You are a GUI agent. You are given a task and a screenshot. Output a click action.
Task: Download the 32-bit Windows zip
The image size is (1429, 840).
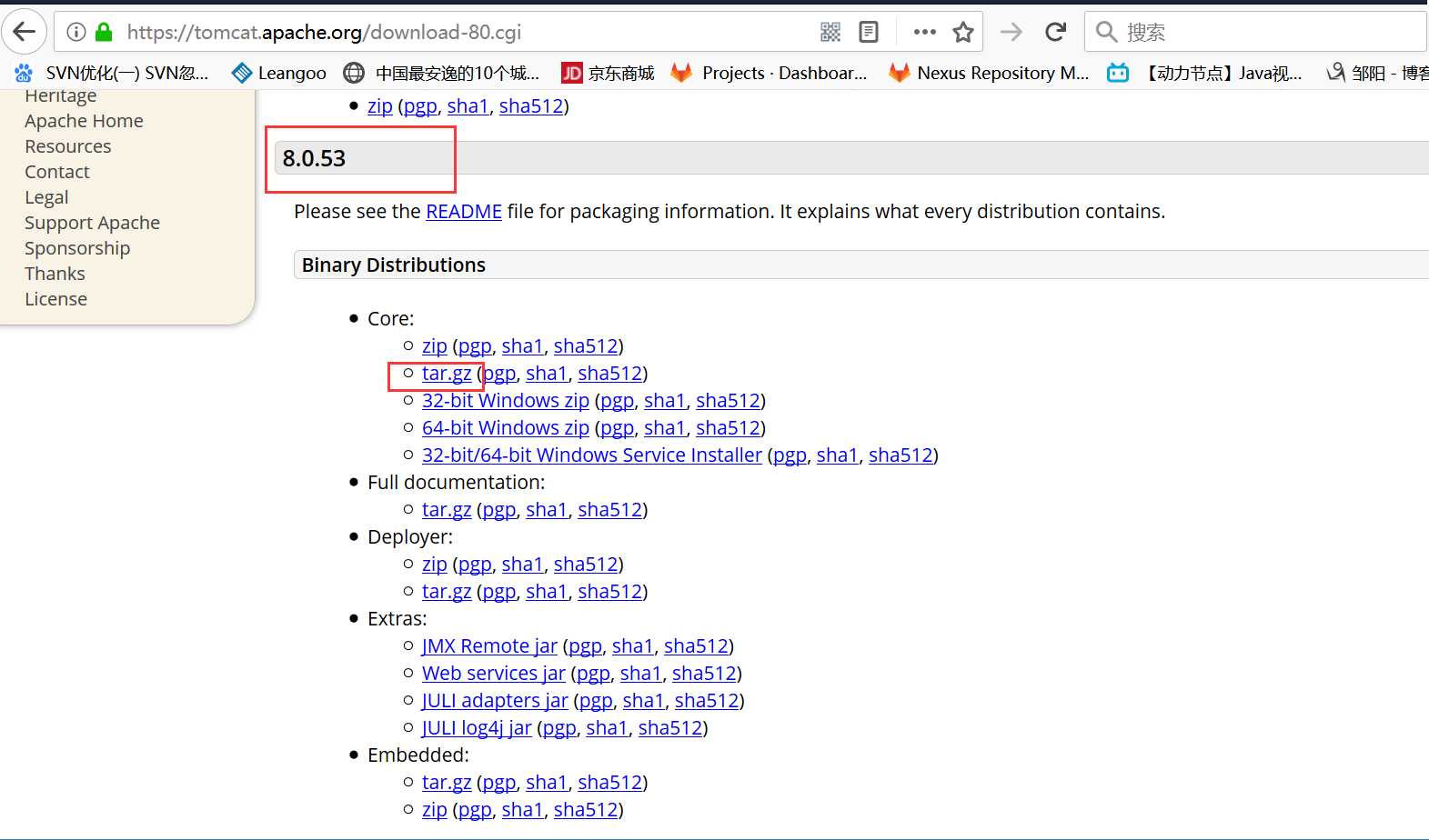pos(506,401)
